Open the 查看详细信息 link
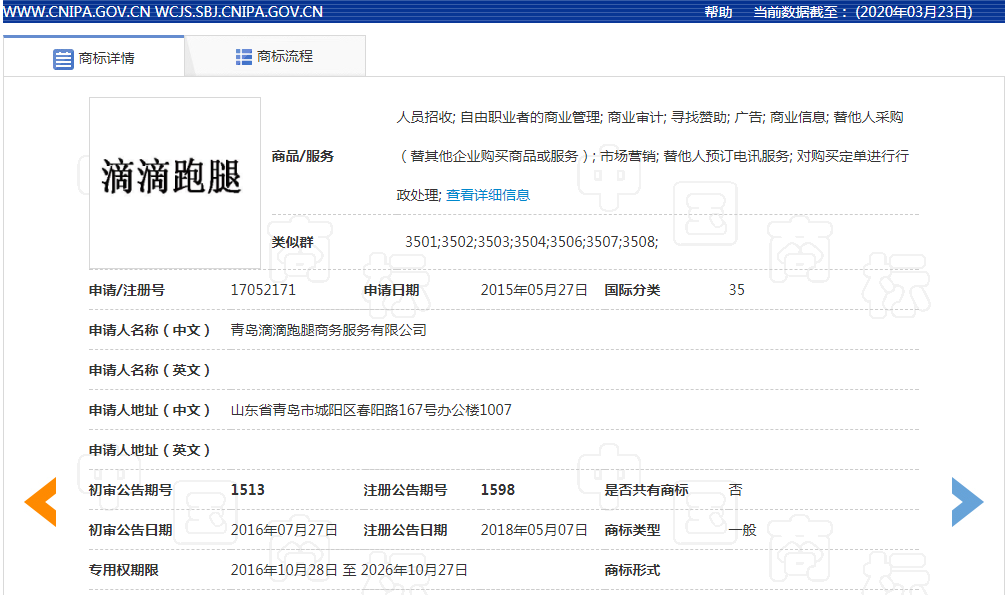The height and width of the screenshot is (595, 1008). (490, 195)
